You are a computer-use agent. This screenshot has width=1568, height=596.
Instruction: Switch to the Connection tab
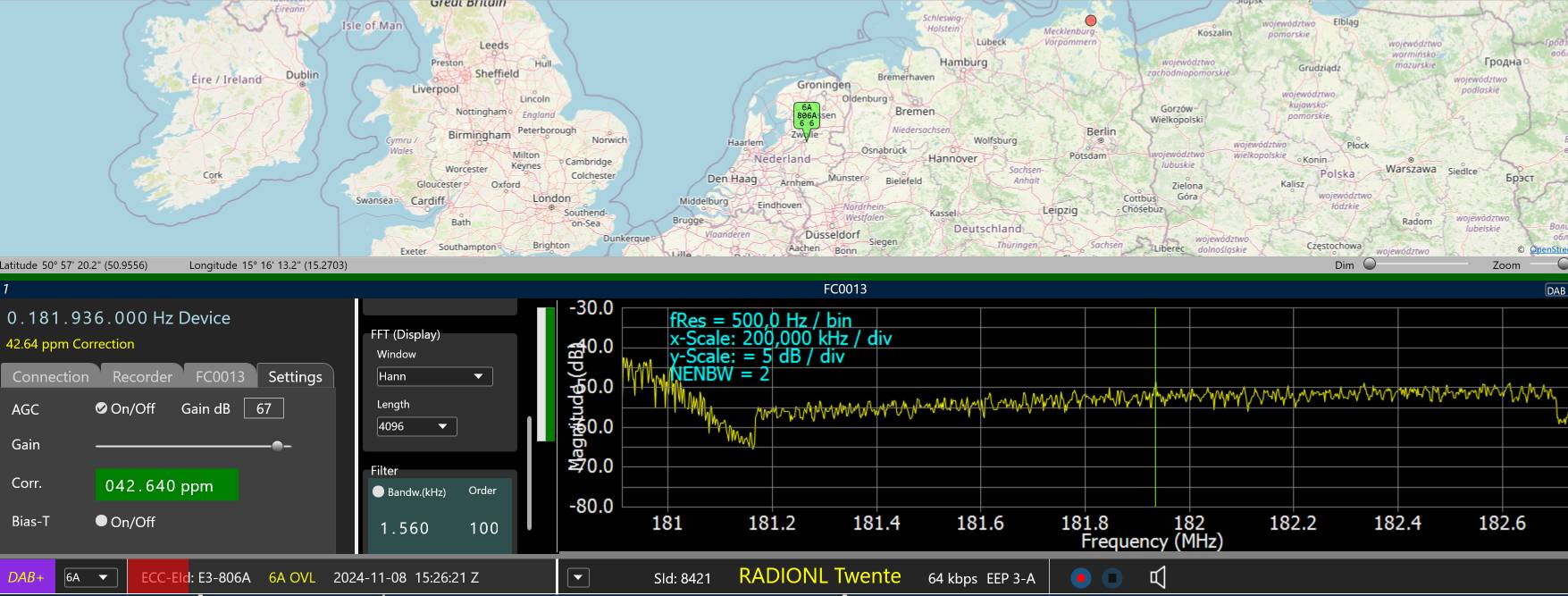pos(51,376)
